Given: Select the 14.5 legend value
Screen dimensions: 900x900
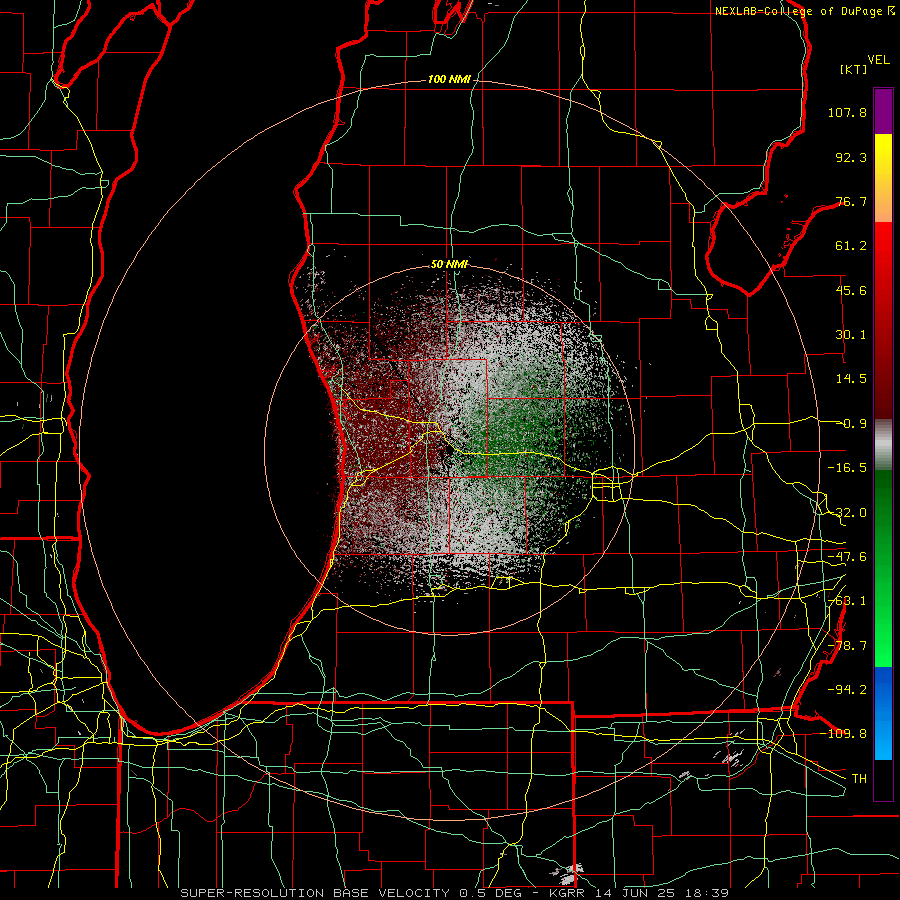Looking at the screenshot, I should (x=851, y=379).
